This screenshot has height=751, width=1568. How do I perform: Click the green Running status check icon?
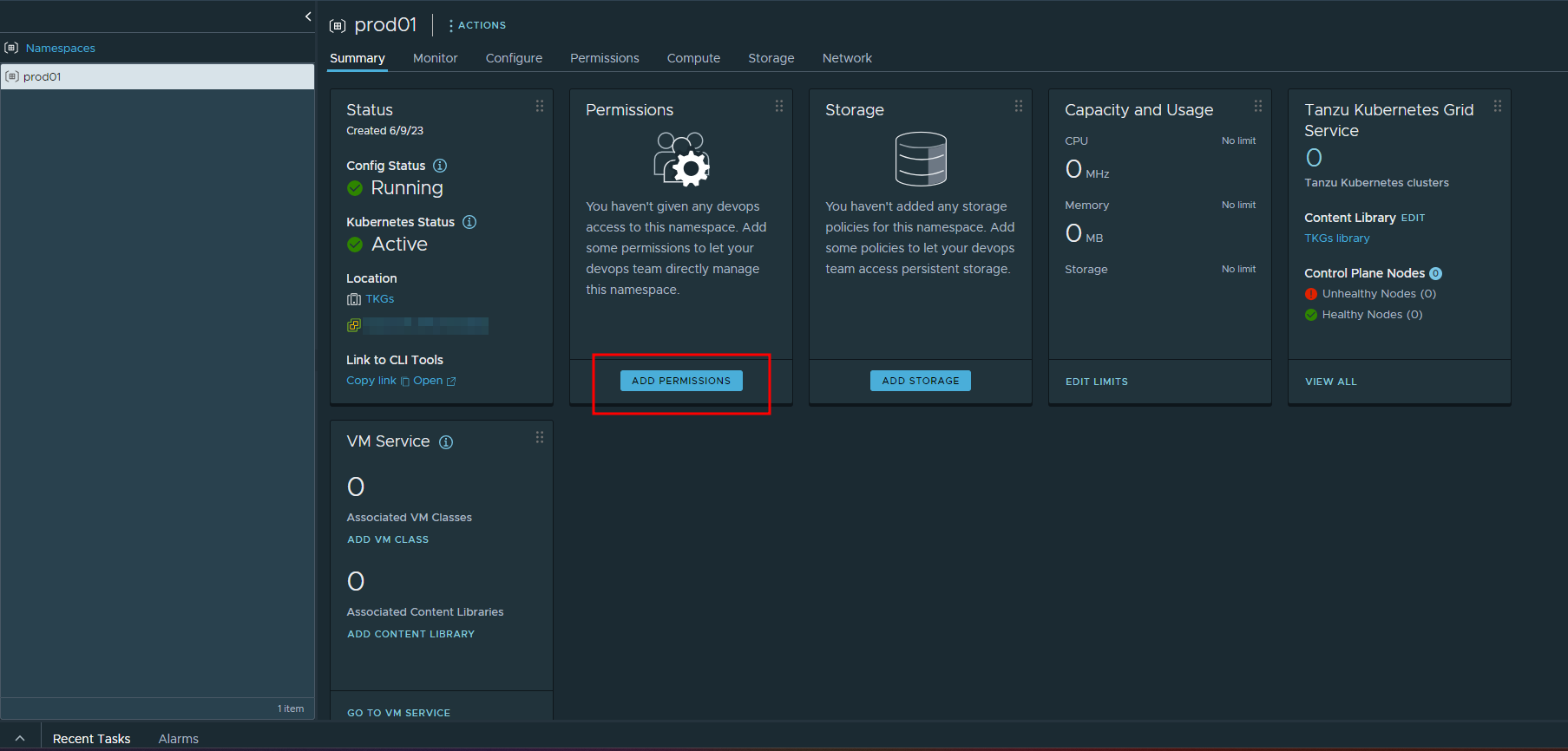click(x=355, y=188)
